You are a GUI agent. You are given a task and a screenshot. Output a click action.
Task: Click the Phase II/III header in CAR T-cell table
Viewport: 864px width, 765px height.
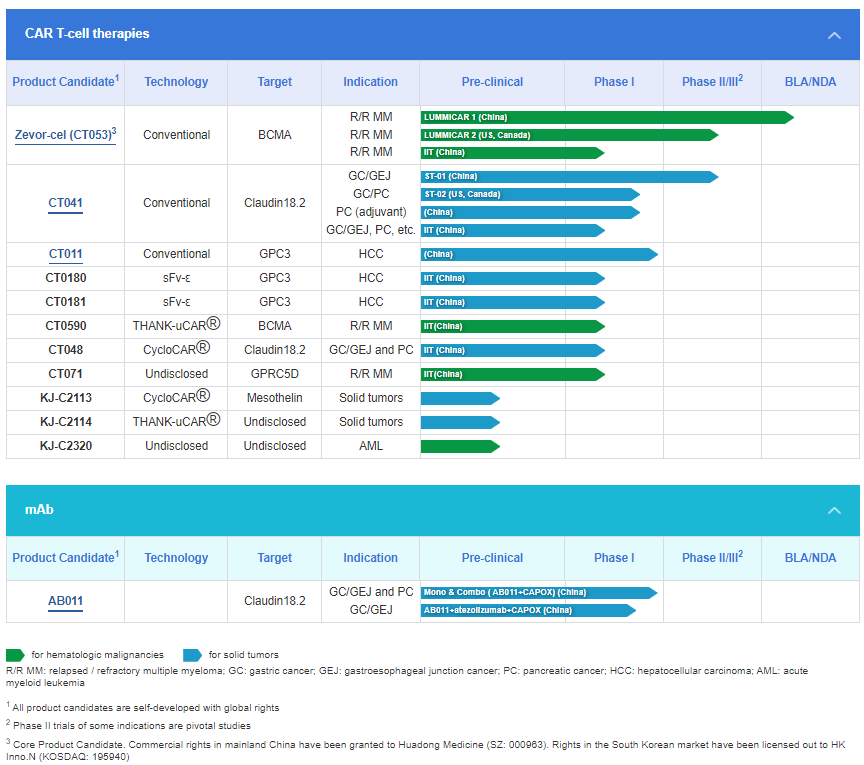712,81
